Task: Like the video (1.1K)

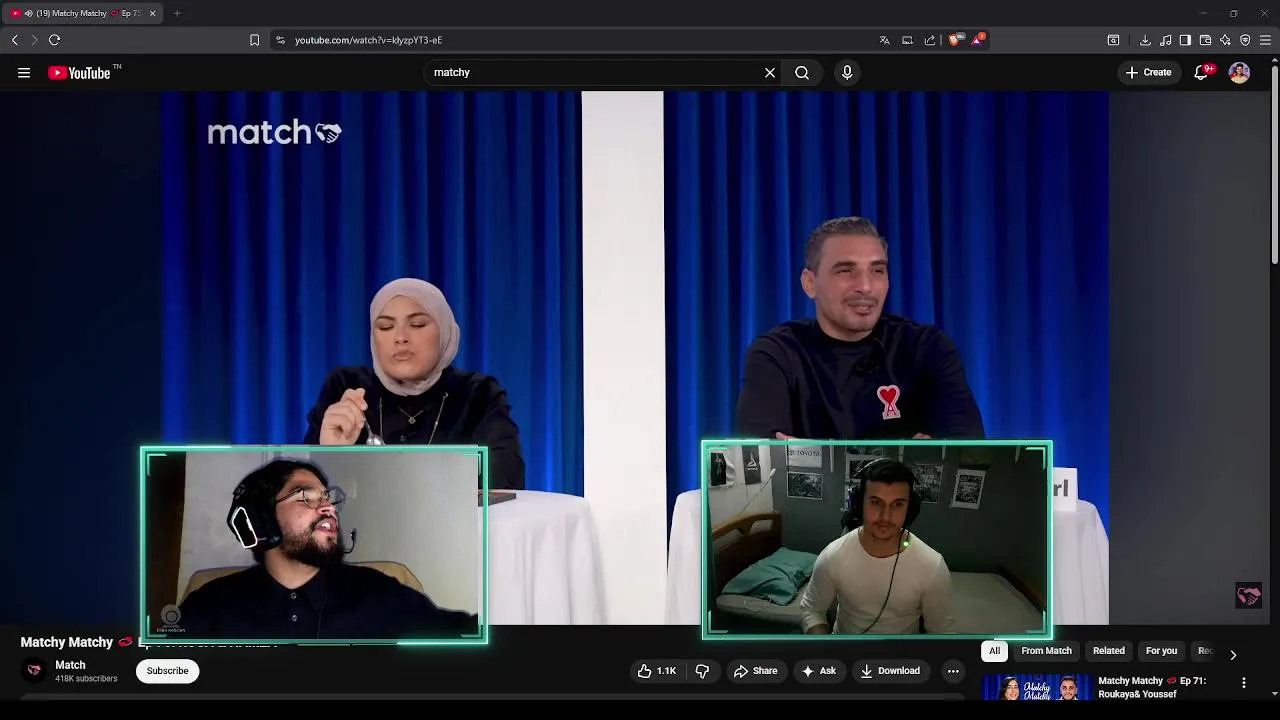Action: (x=657, y=671)
